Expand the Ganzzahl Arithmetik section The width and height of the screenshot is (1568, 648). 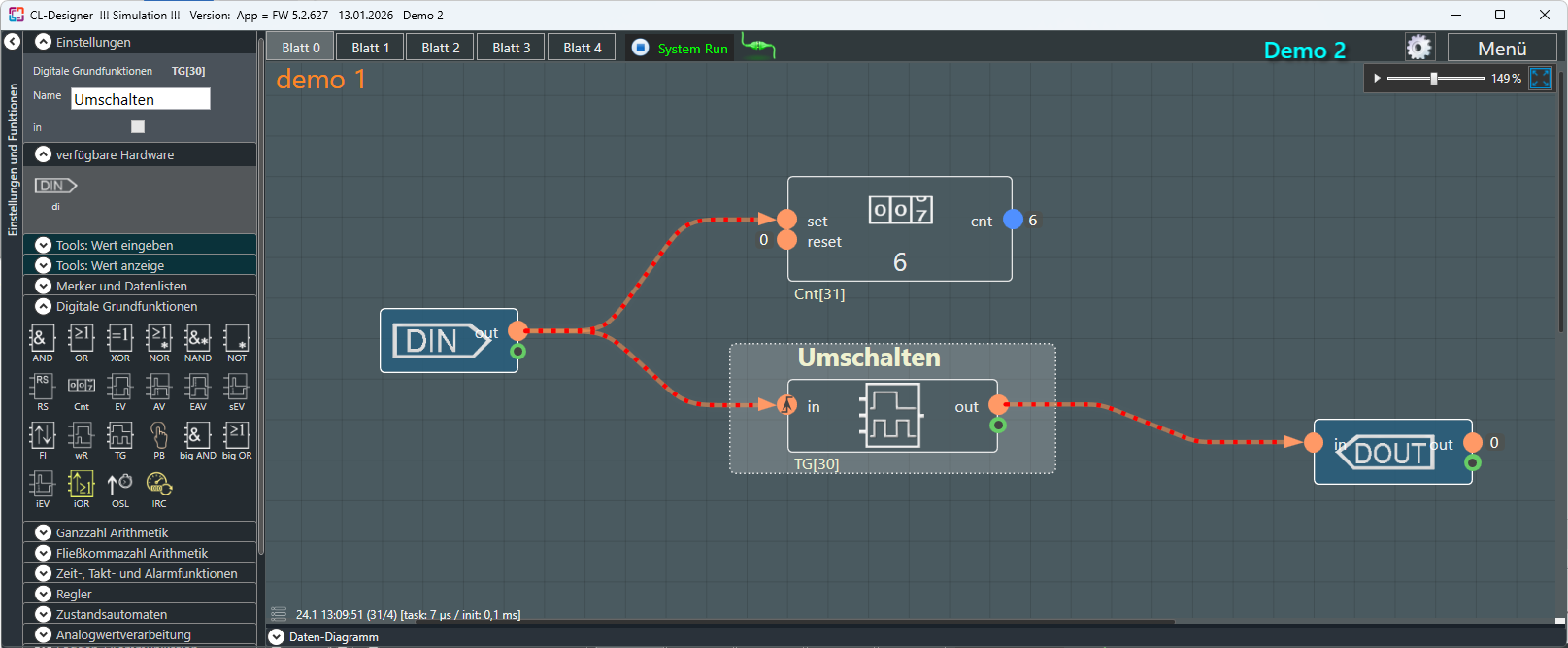43,532
